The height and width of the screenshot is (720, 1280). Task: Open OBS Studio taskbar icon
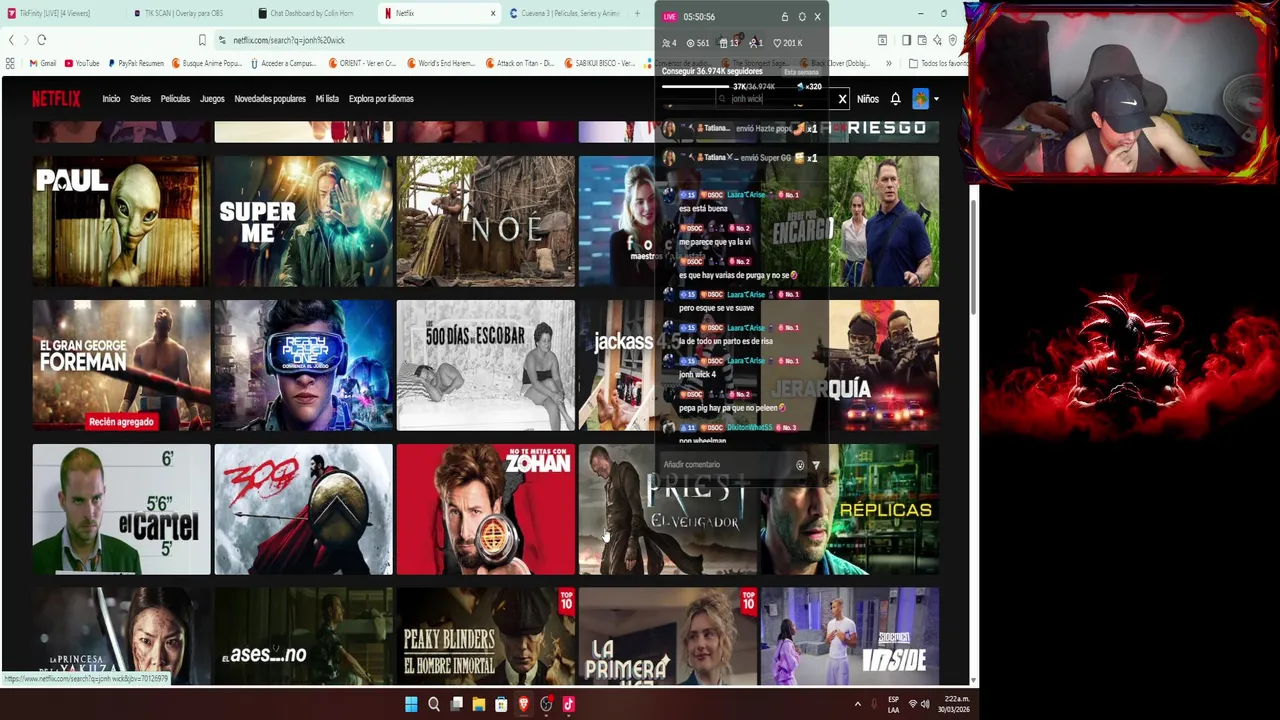(x=546, y=704)
